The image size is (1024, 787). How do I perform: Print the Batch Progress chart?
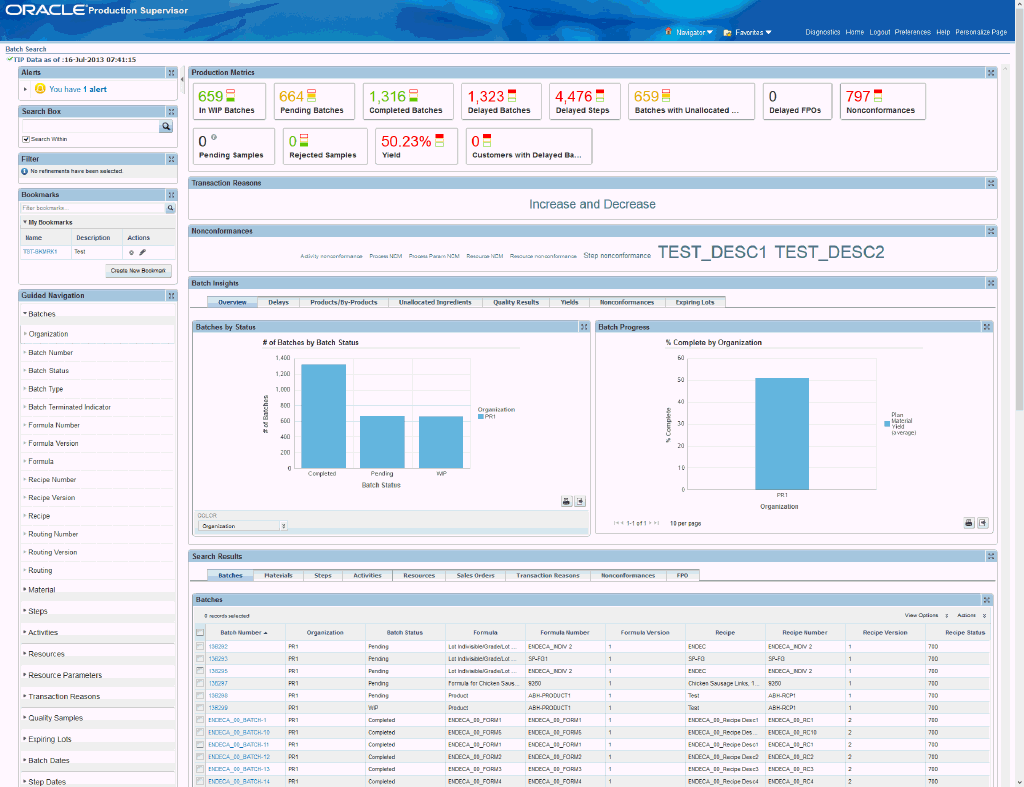pyautogui.click(x=969, y=523)
